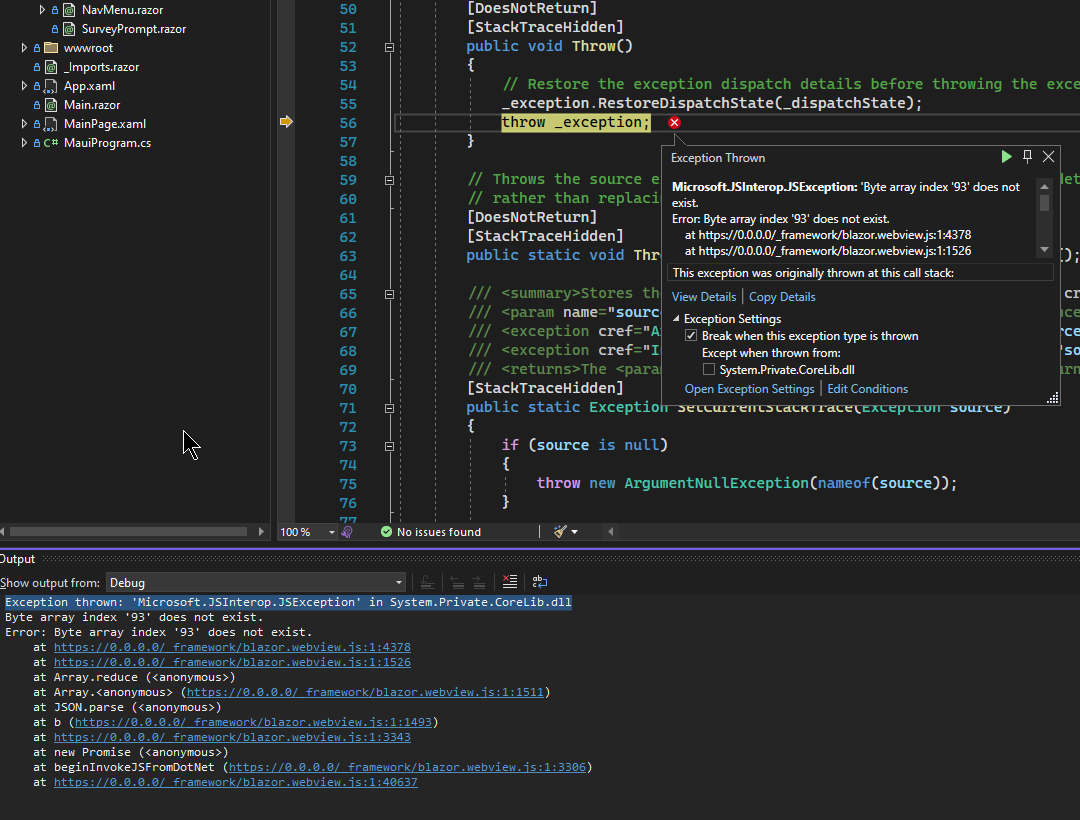Select MainPage.xaml in Solution Explorer

[x=105, y=124]
